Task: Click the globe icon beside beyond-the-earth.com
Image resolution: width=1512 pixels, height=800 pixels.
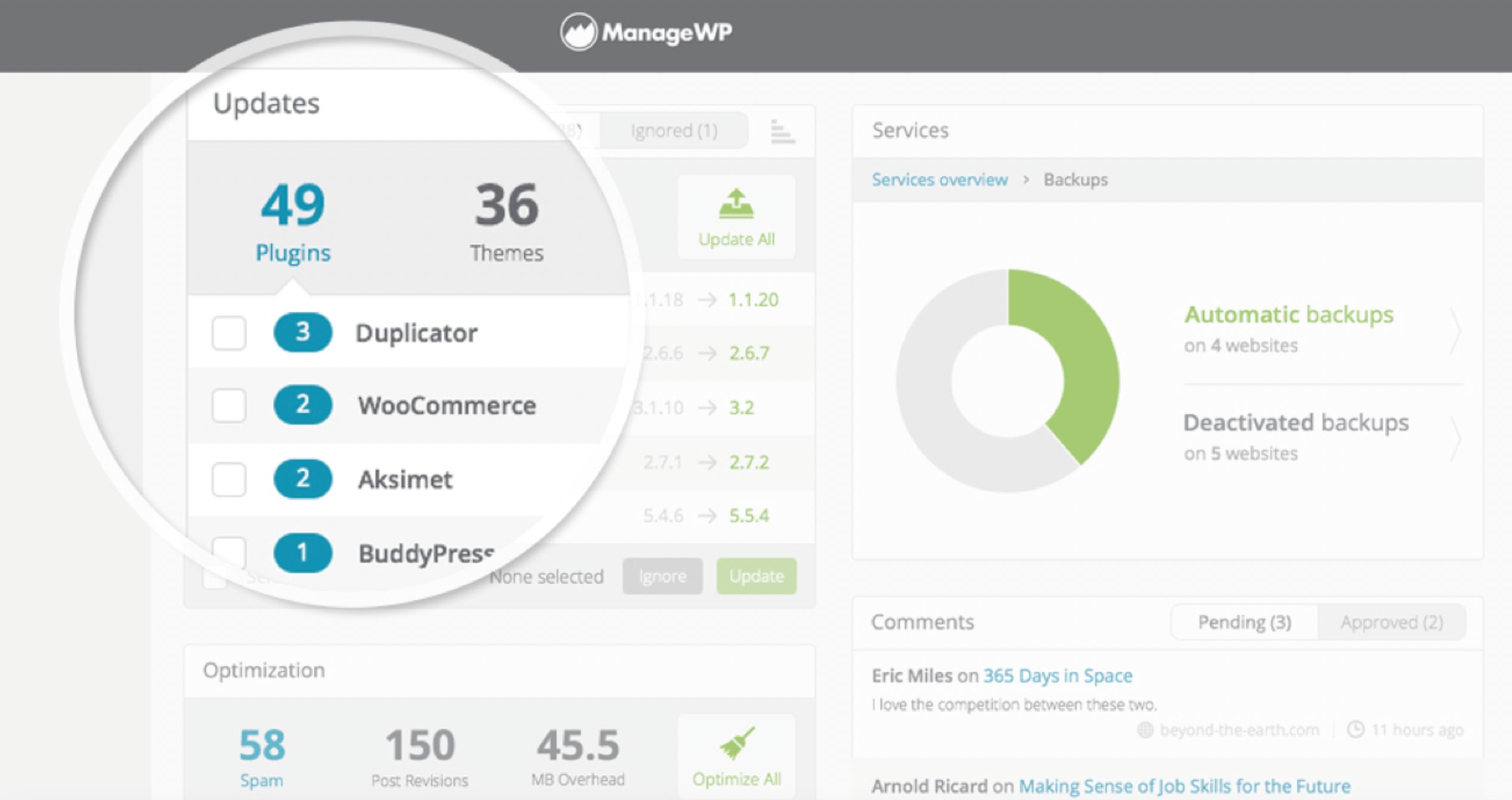Action: (1145, 730)
